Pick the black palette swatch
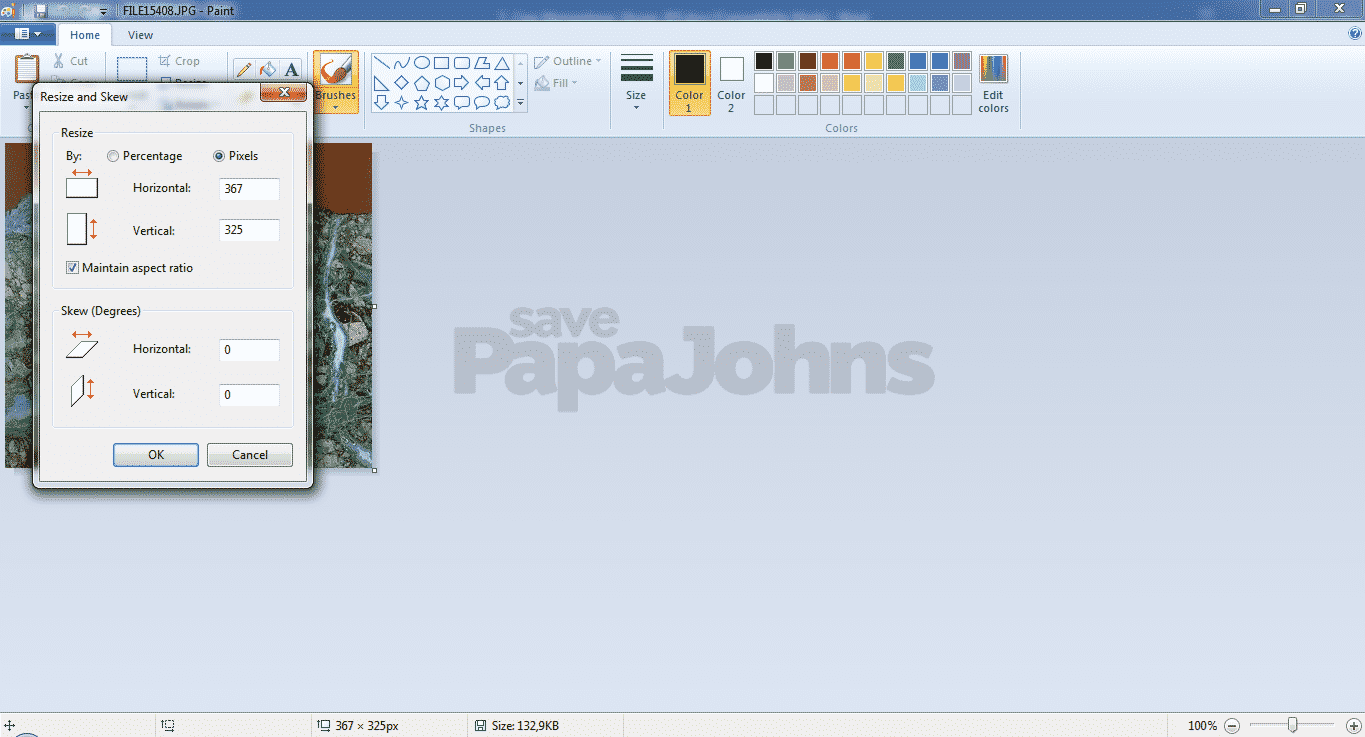The image size is (1365, 737). click(x=763, y=61)
